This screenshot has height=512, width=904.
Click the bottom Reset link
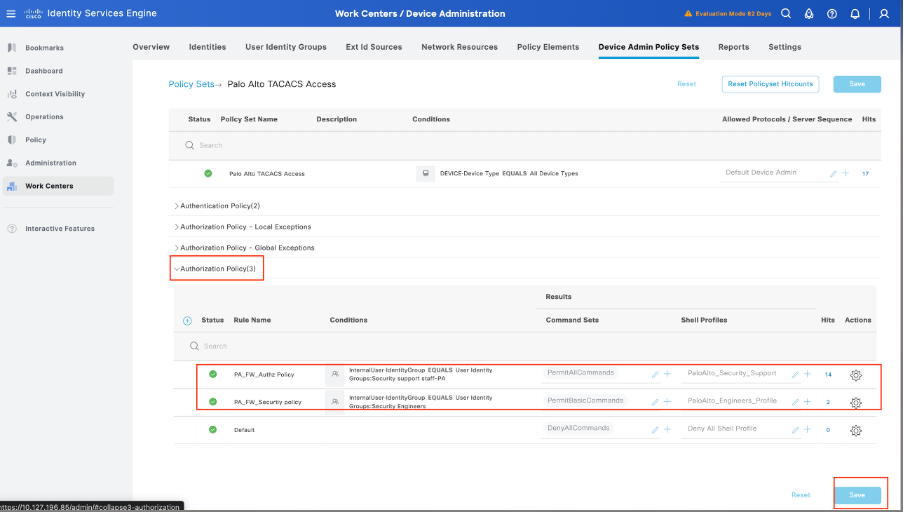click(x=800, y=495)
